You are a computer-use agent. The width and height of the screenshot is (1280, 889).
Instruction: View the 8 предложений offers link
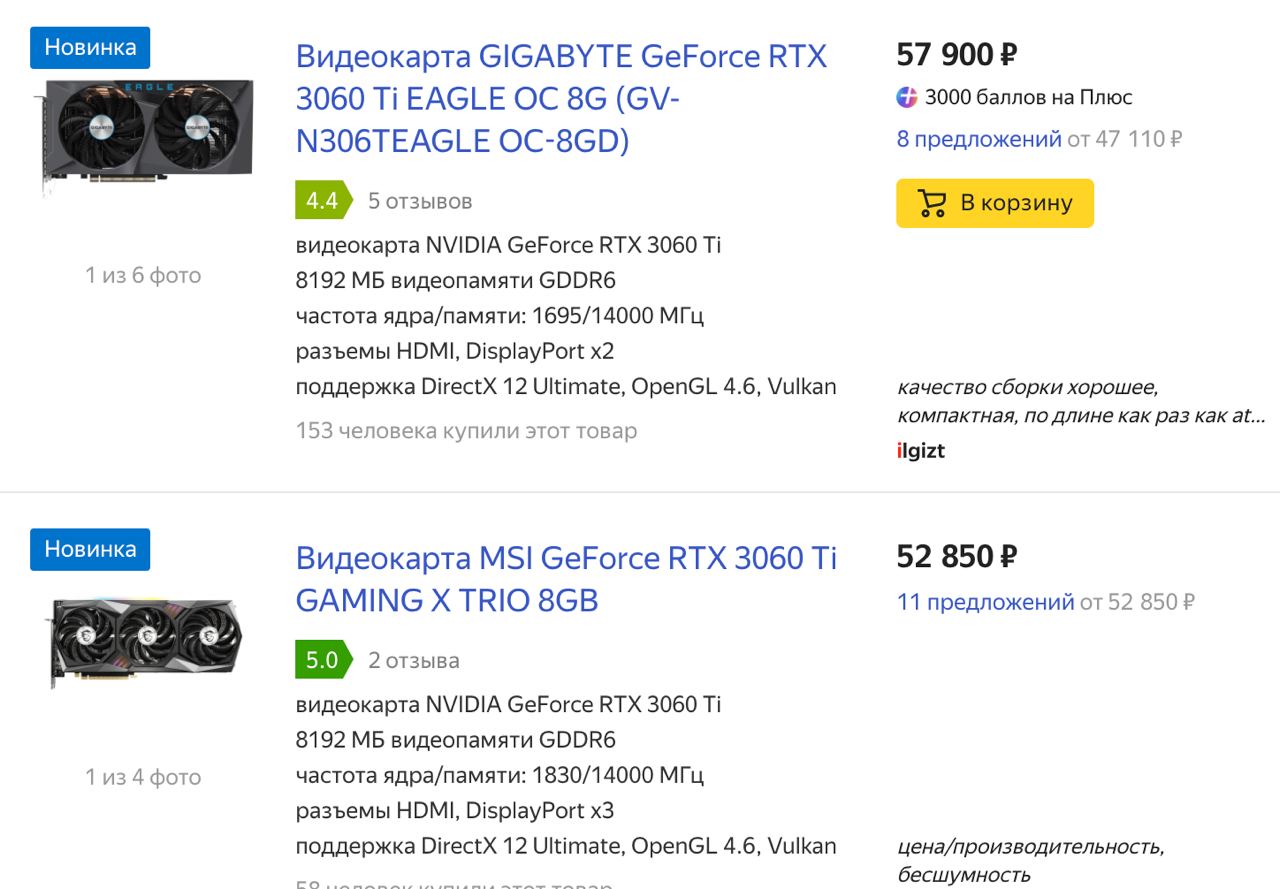[x=979, y=139]
